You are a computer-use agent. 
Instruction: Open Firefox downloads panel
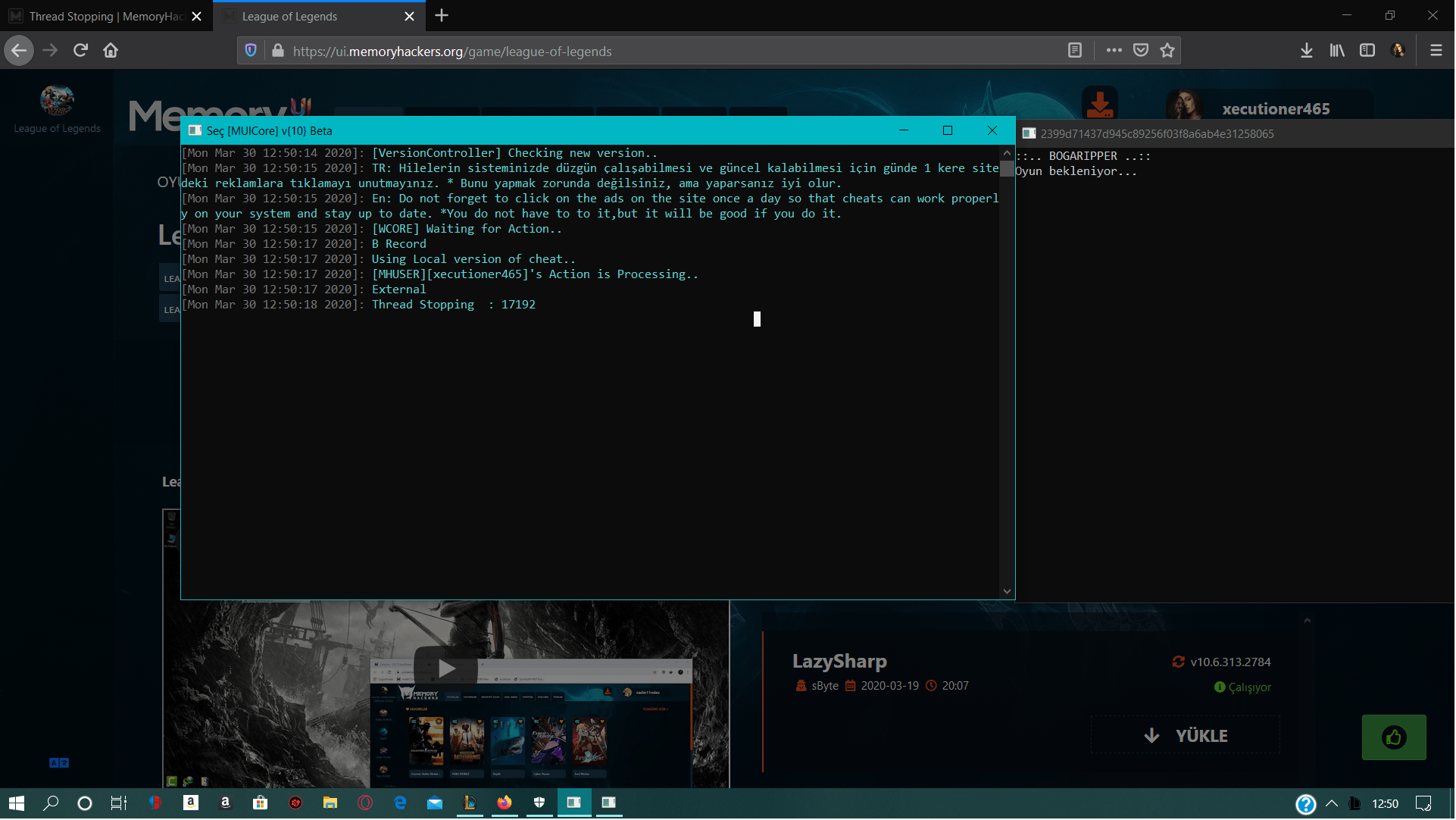click(x=1307, y=51)
